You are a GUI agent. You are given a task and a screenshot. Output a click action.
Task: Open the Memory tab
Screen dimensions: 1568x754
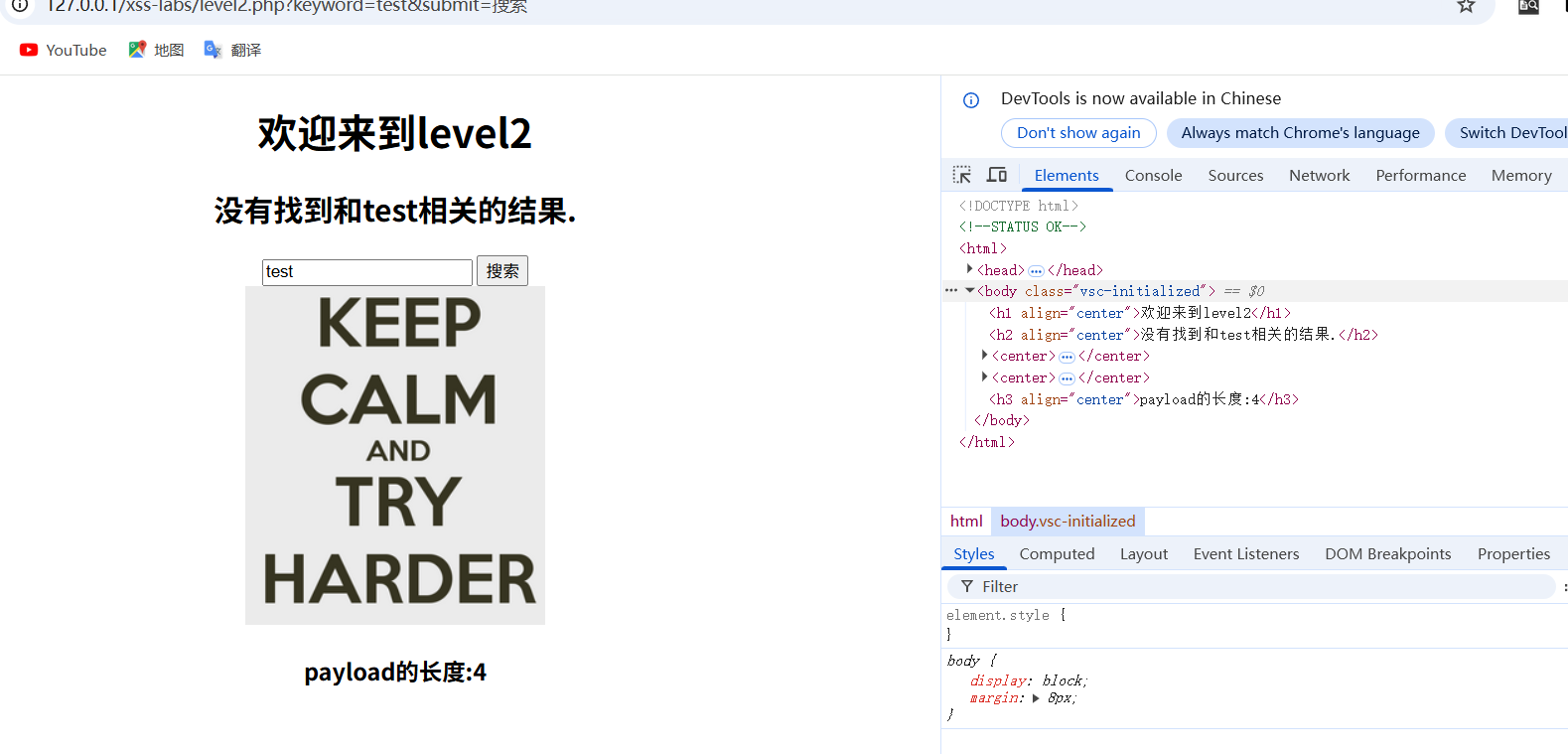(x=1520, y=175)
